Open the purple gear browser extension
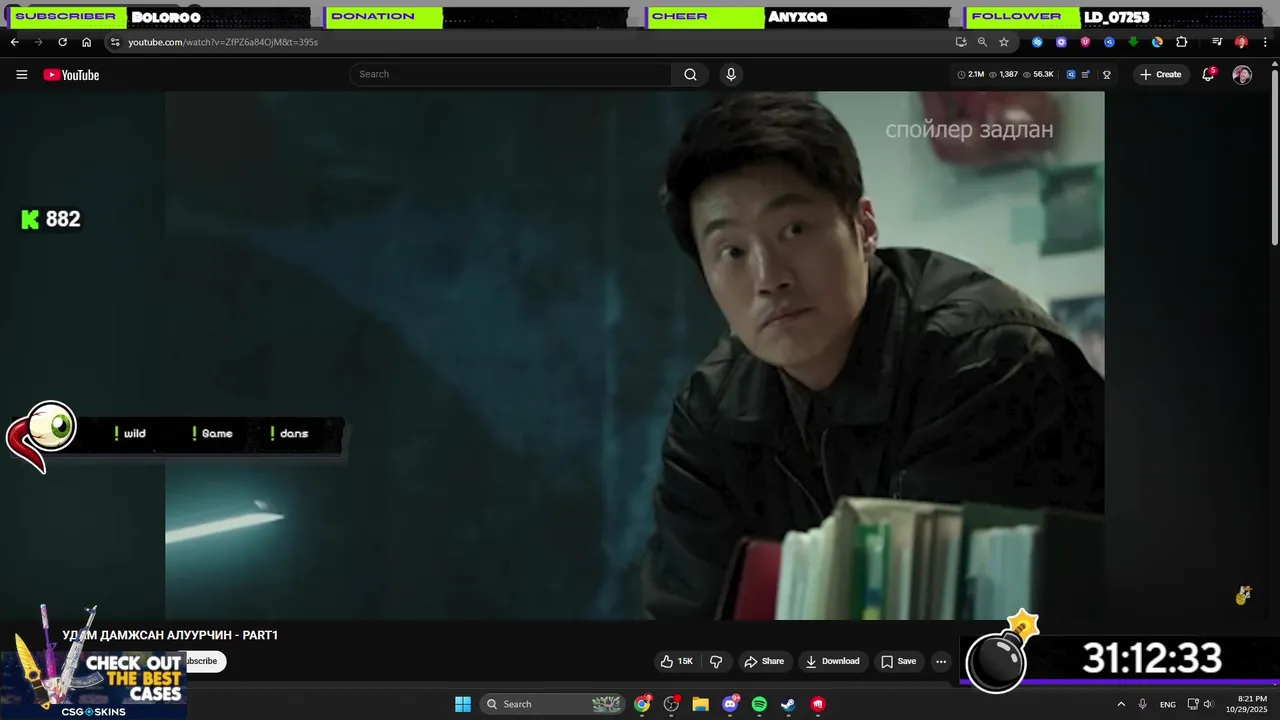The width and height of the screenshot is (1280, 720). [1061, 42]
